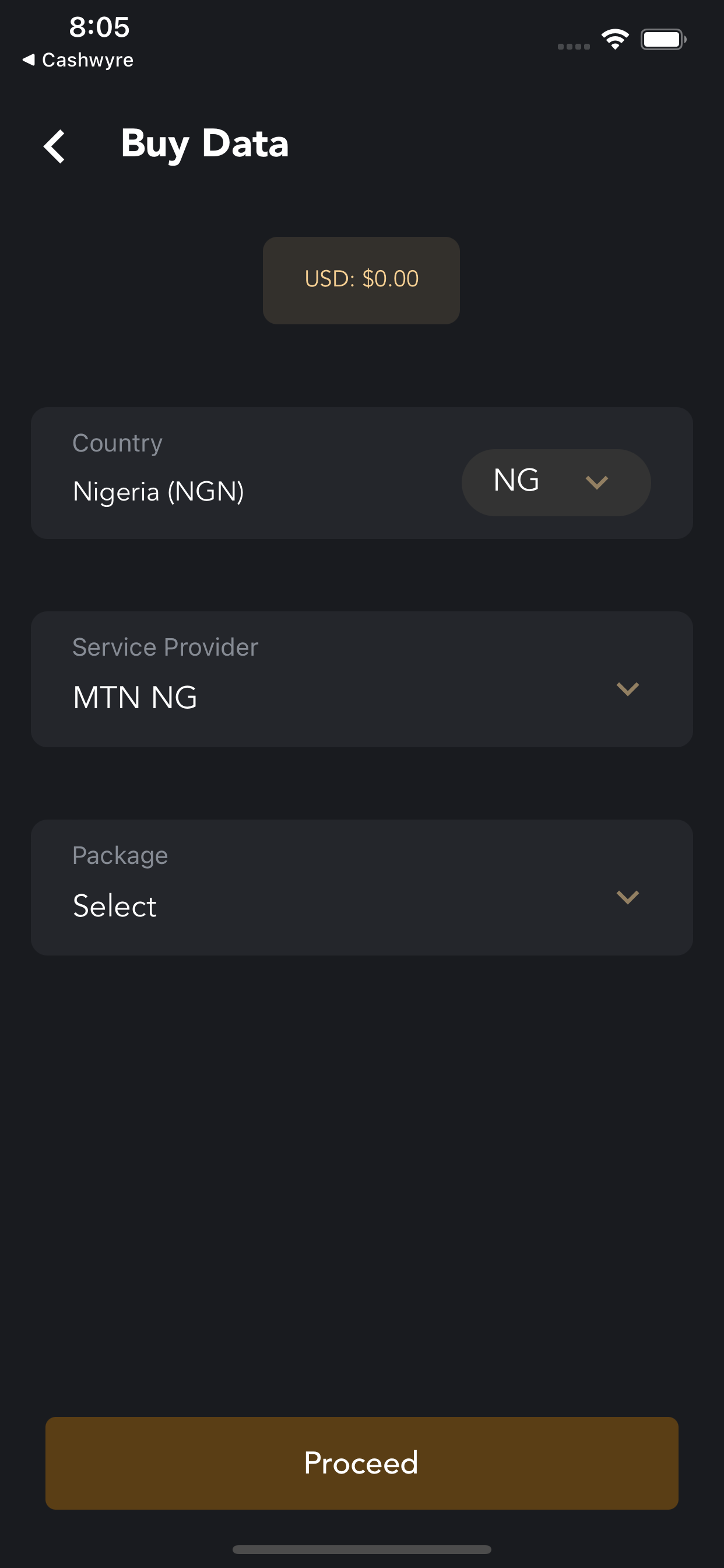This screenshot has height=1568, width=724.
Task: Tap the Country field label
Action: pos(117,443)
